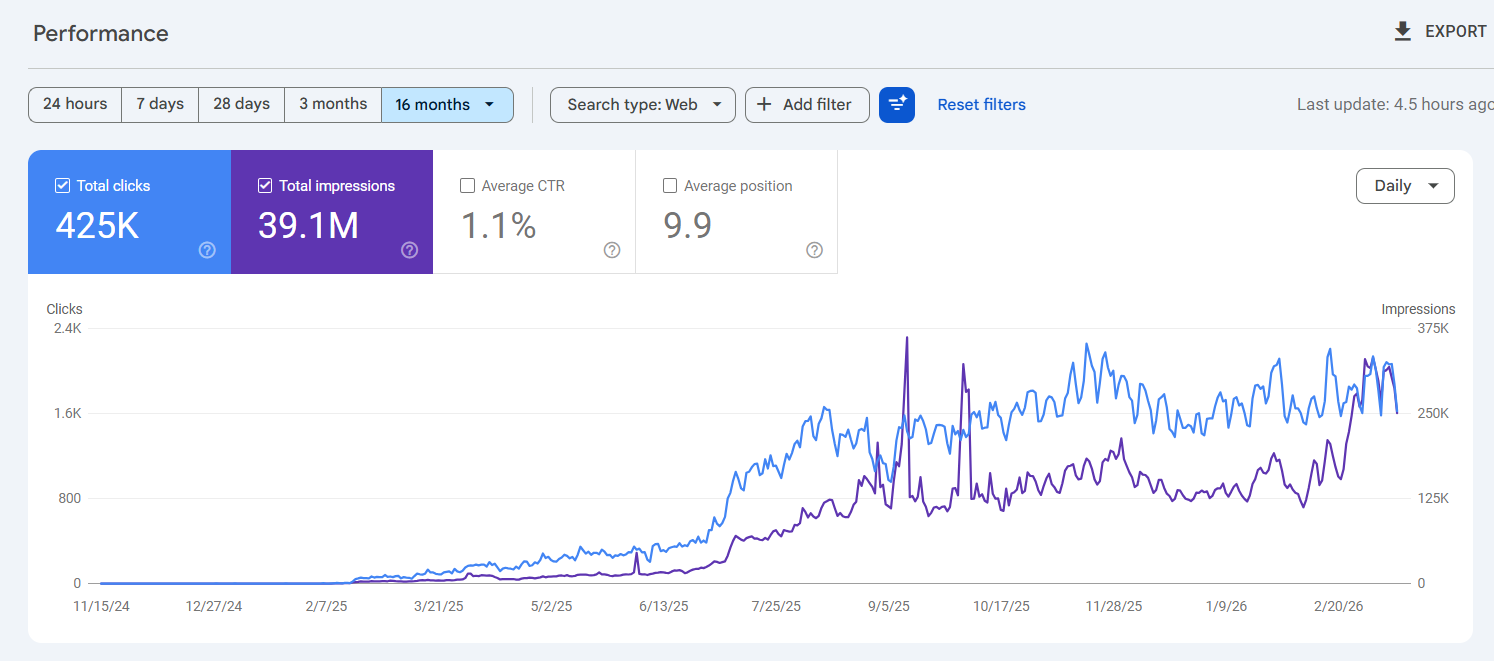
Task: Uncheck the Total clicks checkbox
Action: (62, 186)
